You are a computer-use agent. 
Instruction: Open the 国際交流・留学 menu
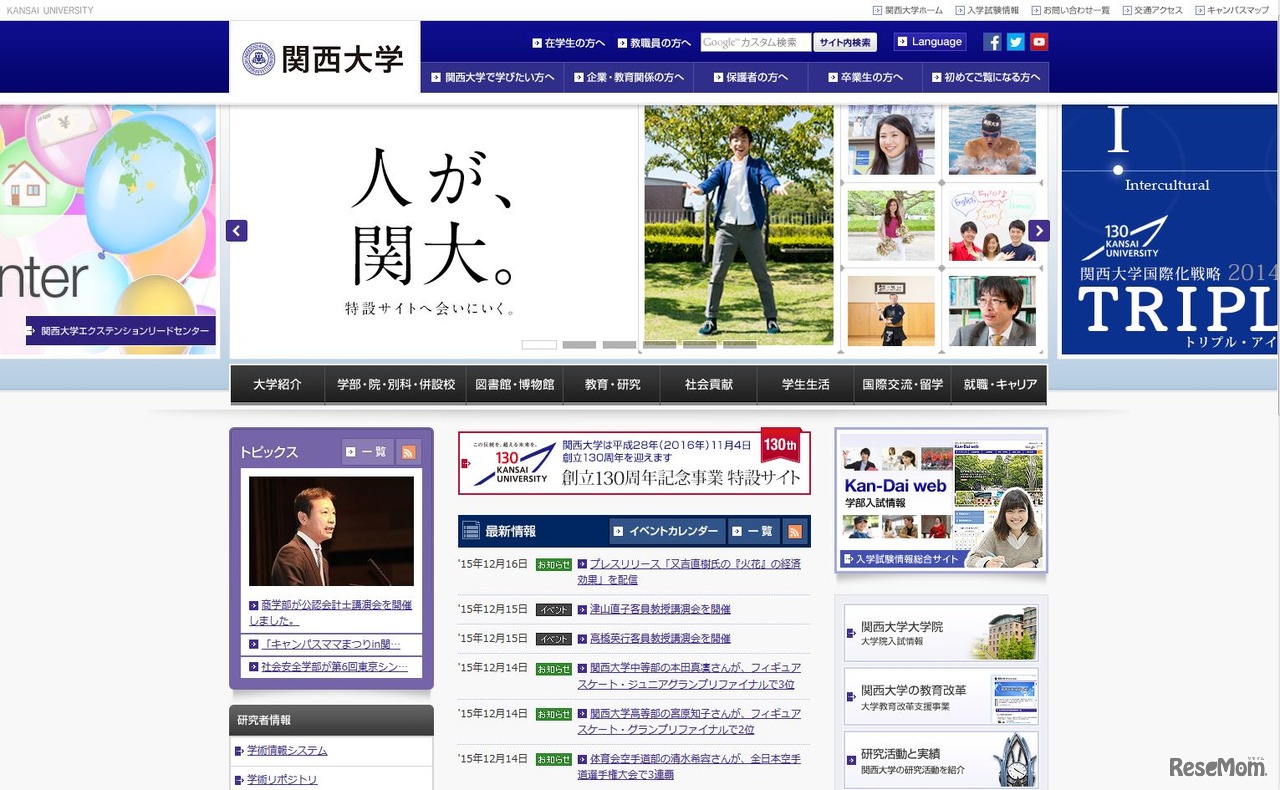903,385
